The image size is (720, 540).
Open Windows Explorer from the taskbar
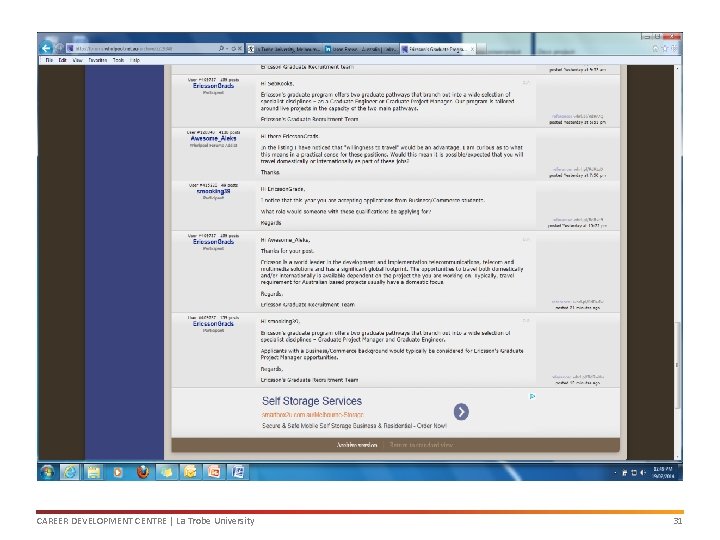(94, 472)
